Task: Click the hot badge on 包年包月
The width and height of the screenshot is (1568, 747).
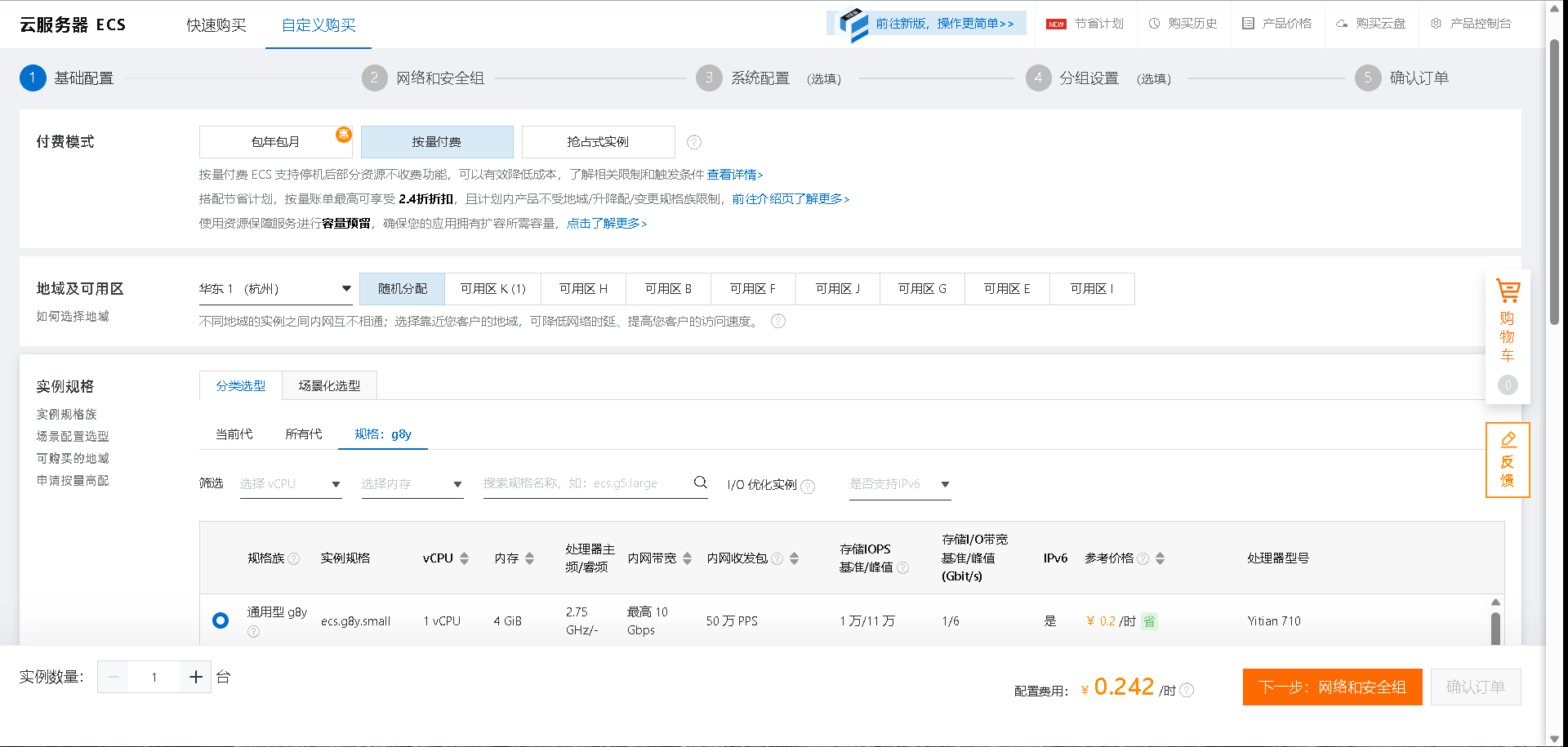Action: click(344, 134)
